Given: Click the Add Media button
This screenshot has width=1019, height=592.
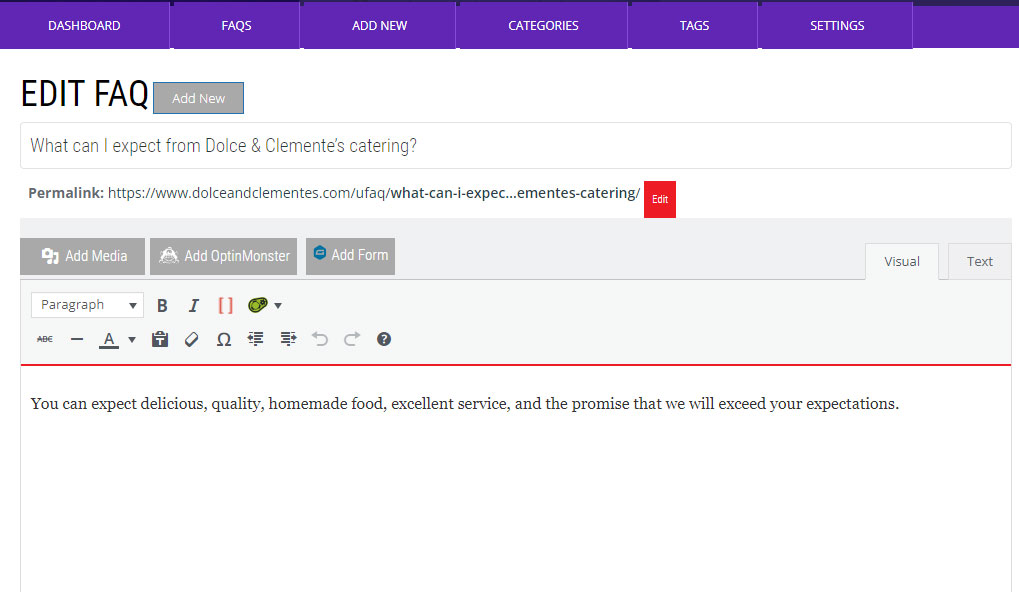Looking at the screenshot, I should pyautogui.click(x=83, y=256).
